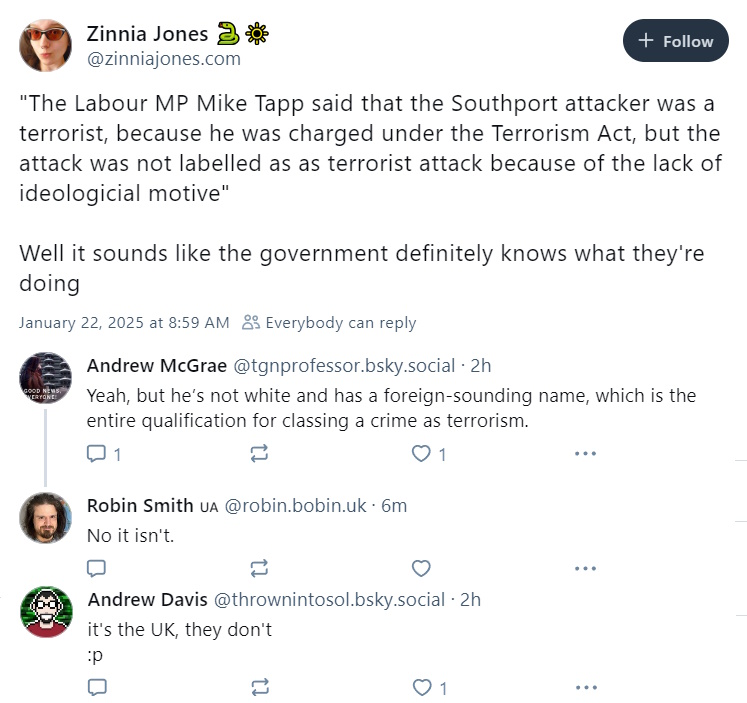Repost Andrew McGrae's reply
Viewport: 747px width, 703px height.
tap(259, 453)
